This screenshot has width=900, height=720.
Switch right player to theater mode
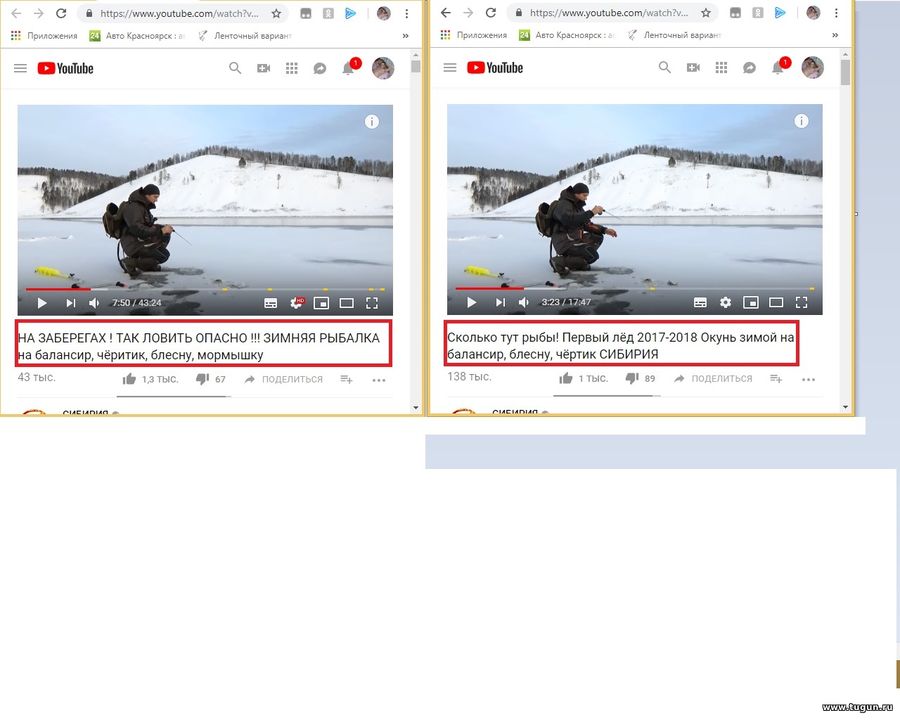point(776,303)
